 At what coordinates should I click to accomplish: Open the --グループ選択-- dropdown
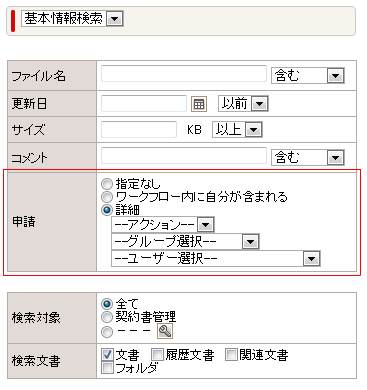[x=185, y=242]
